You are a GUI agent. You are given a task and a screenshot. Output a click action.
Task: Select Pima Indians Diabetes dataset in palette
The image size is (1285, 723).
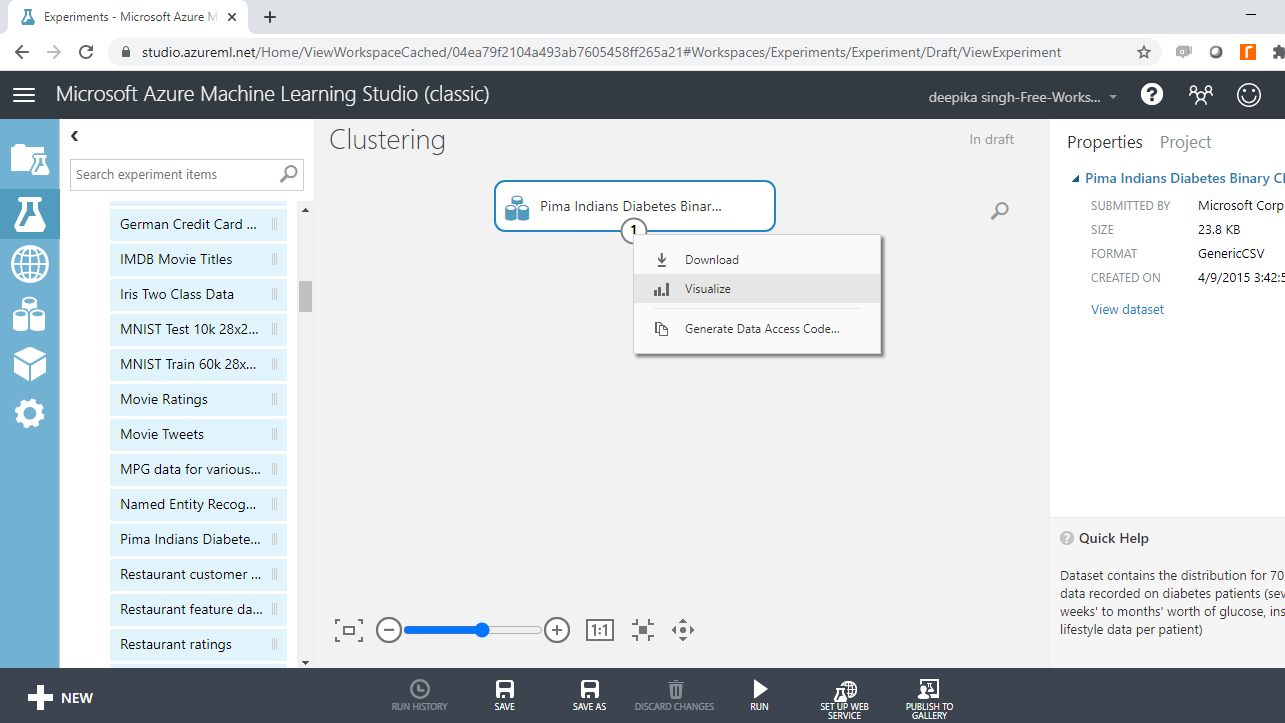point(198,539)
